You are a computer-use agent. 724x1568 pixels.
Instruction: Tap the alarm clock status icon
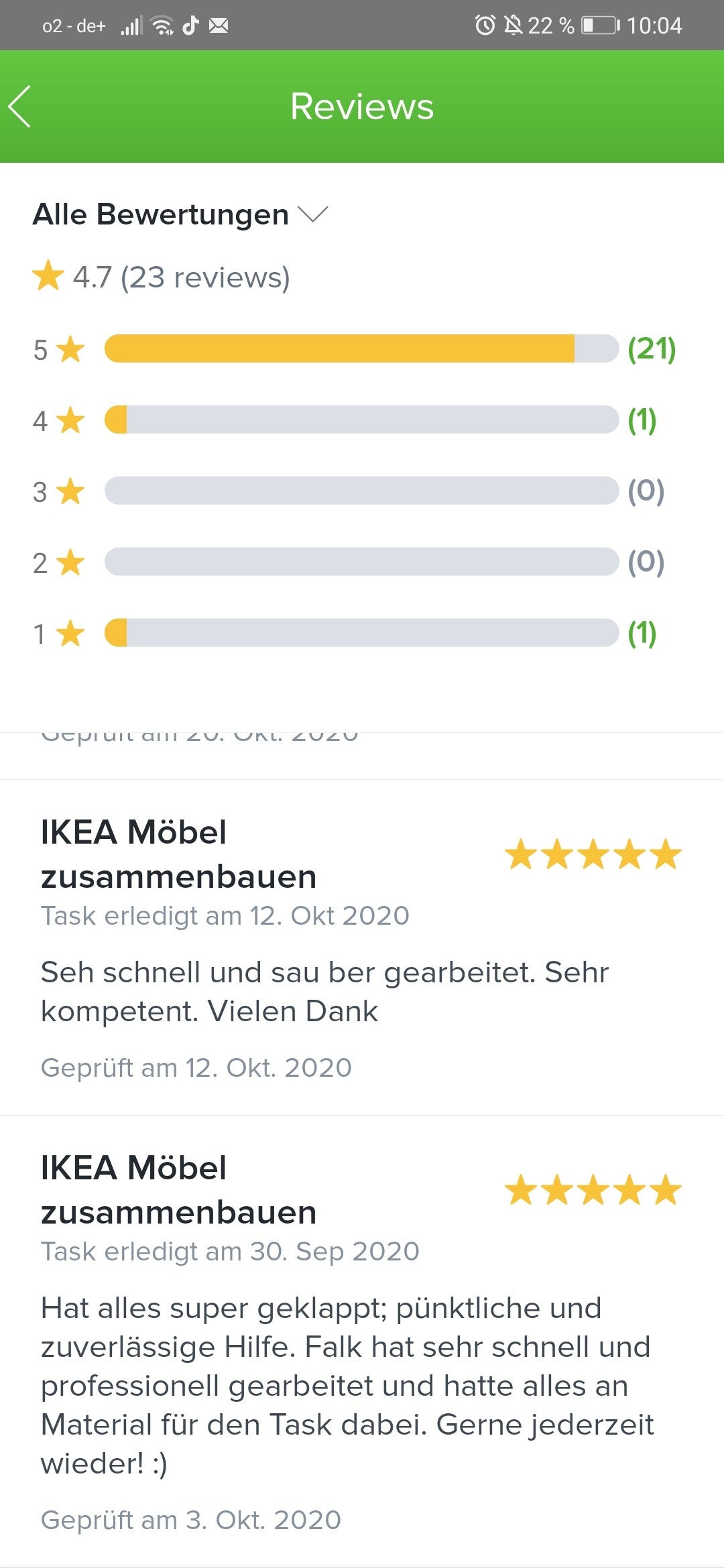pos(485,25)
